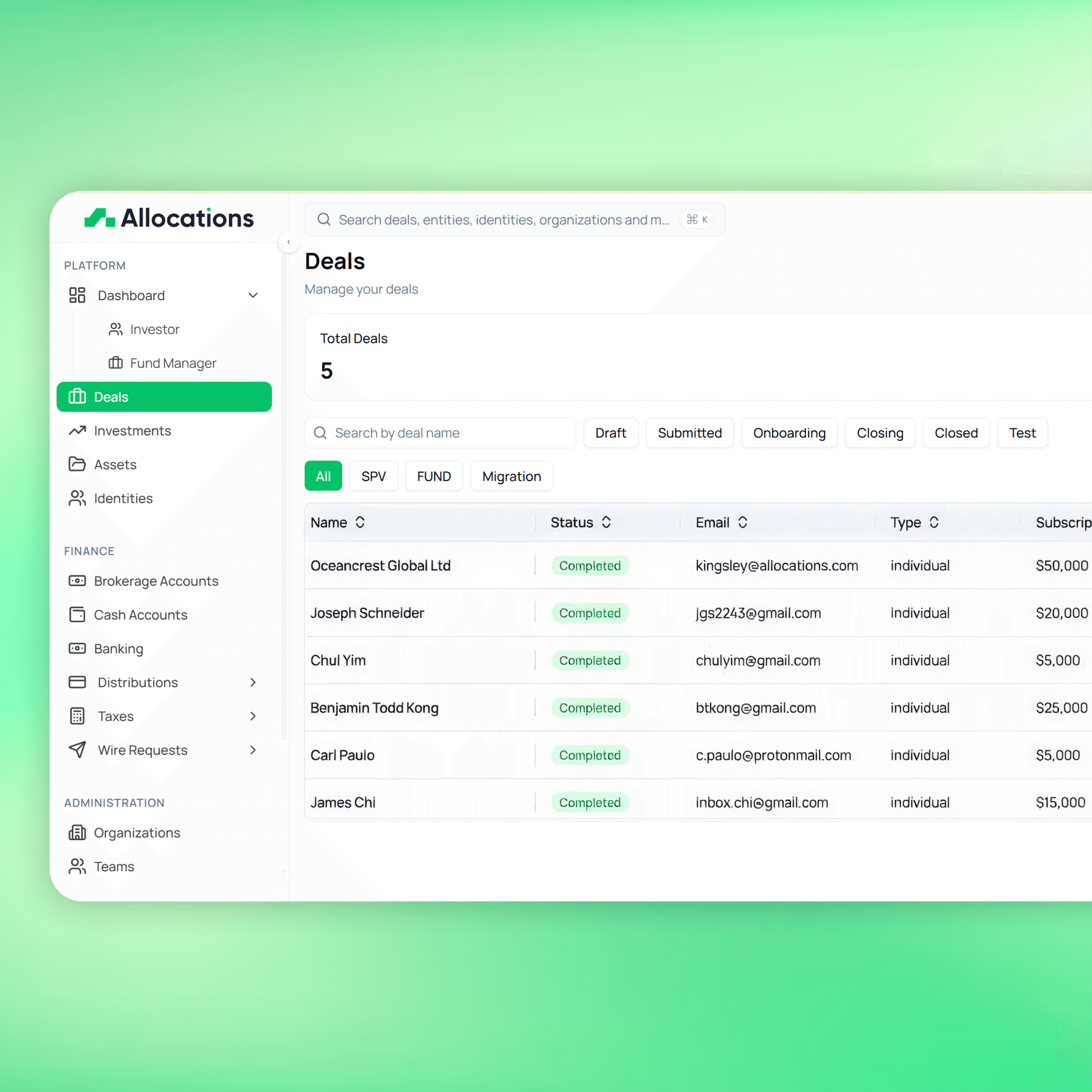Click the Cash Accounts wallet icon
Viewport: 1092px width, 1092px height.
77,615
